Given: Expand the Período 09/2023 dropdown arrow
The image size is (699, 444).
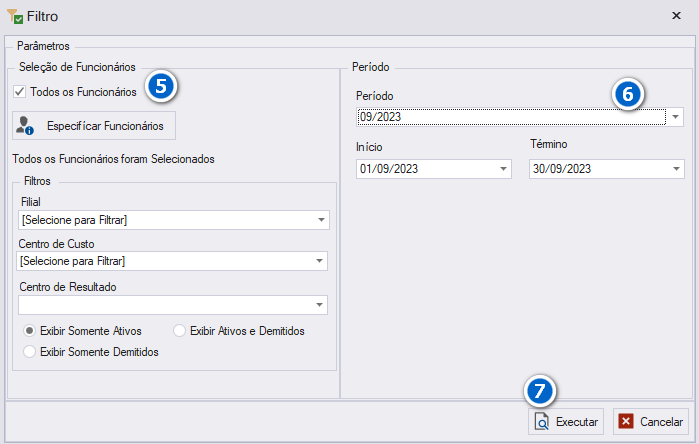Looking at the screenshot, I should tap(675, 117).
